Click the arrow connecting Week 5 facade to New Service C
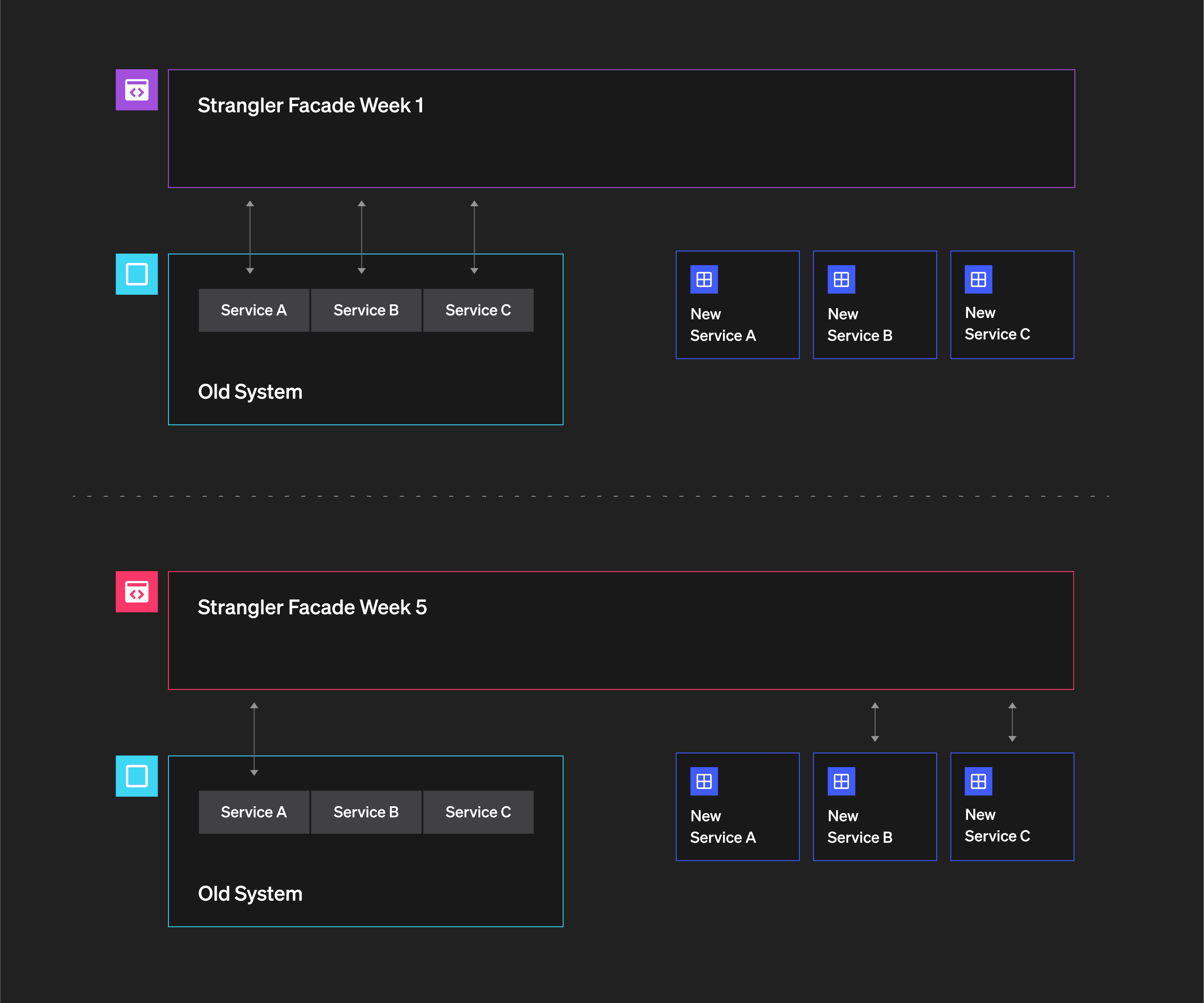Image resolution: width=1204 pixels, height=1003 pixels. tap(1012, 722)
